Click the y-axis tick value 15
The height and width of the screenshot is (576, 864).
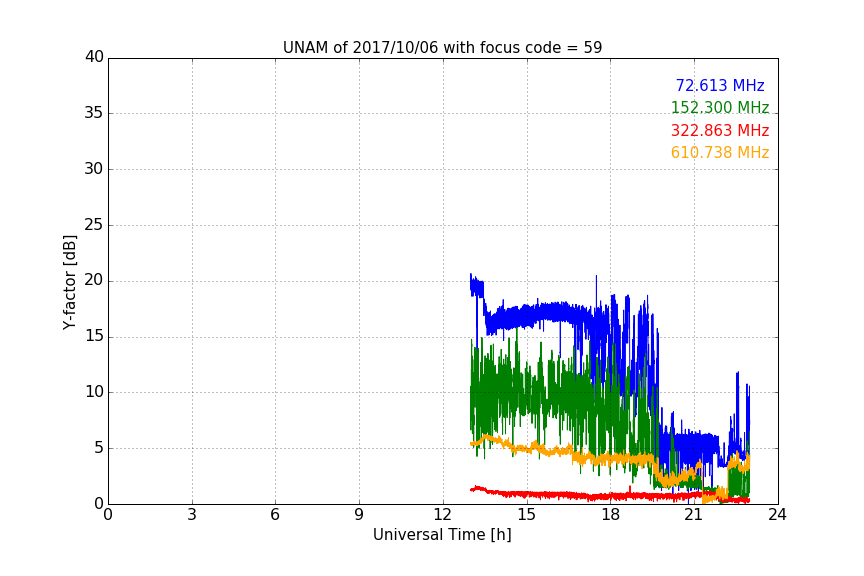[94, 336]
